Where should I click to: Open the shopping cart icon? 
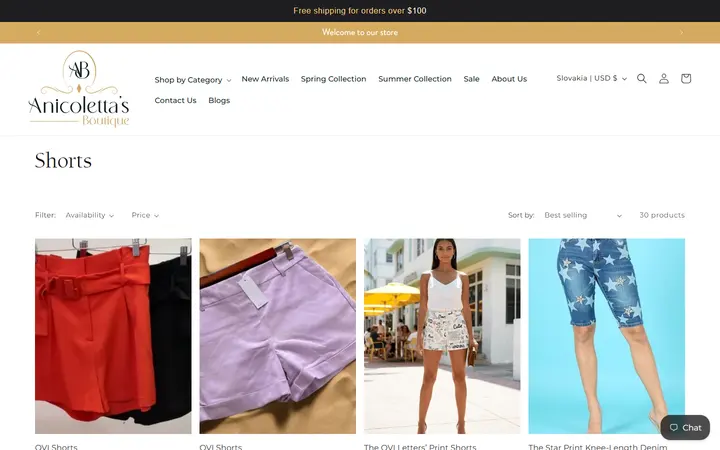click(686, 79)
